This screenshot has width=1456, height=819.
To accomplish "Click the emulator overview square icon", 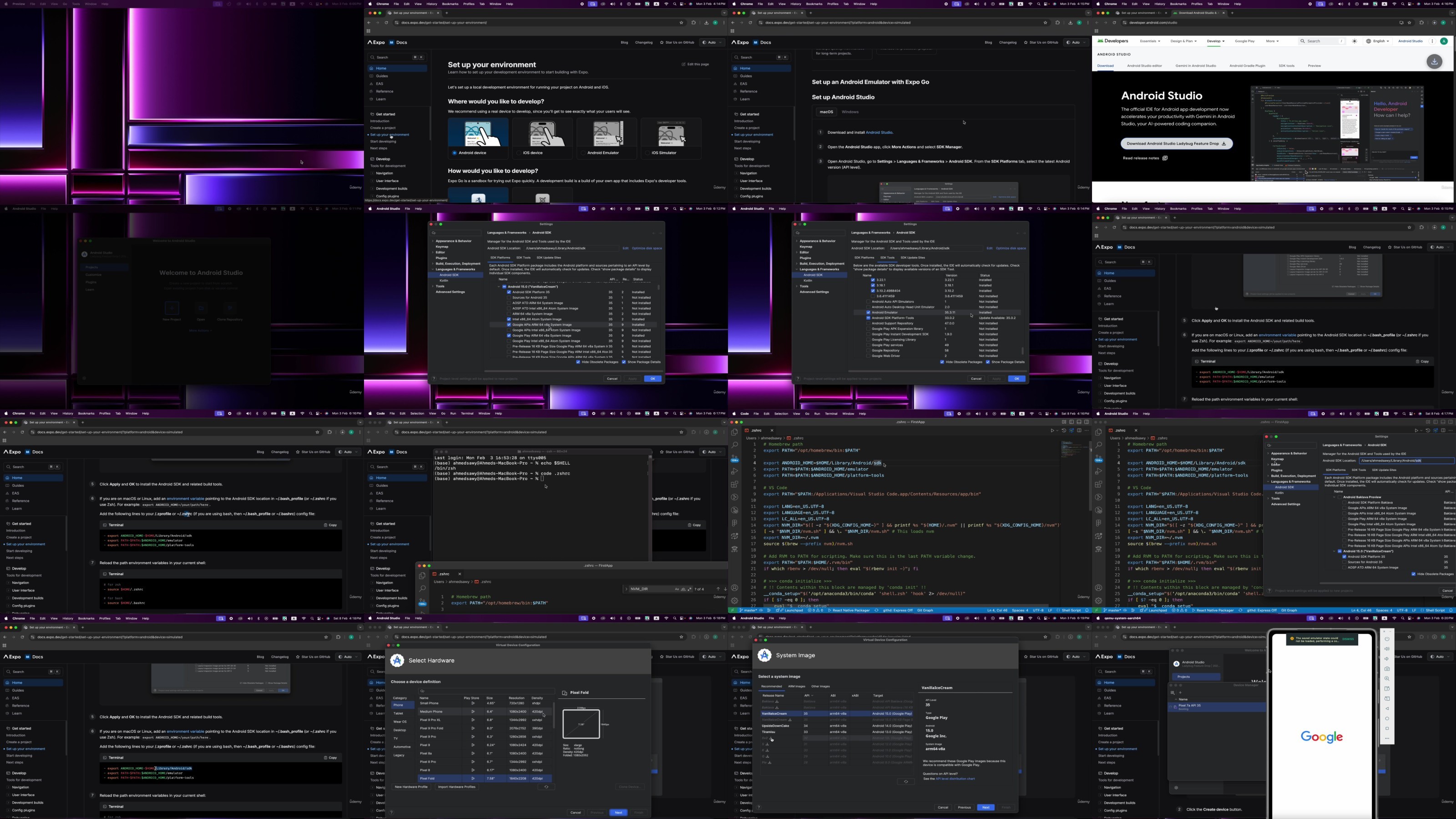I will coord(1386,729).
